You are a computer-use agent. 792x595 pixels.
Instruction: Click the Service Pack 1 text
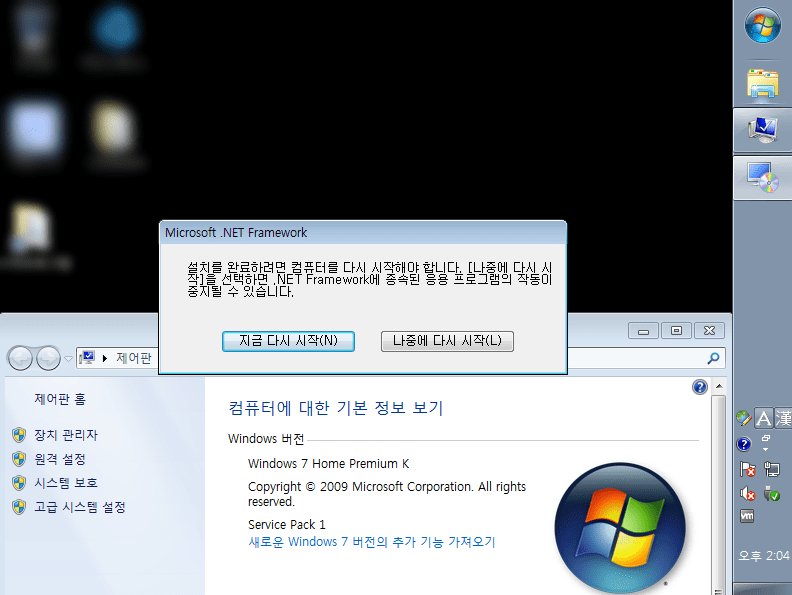286,524
